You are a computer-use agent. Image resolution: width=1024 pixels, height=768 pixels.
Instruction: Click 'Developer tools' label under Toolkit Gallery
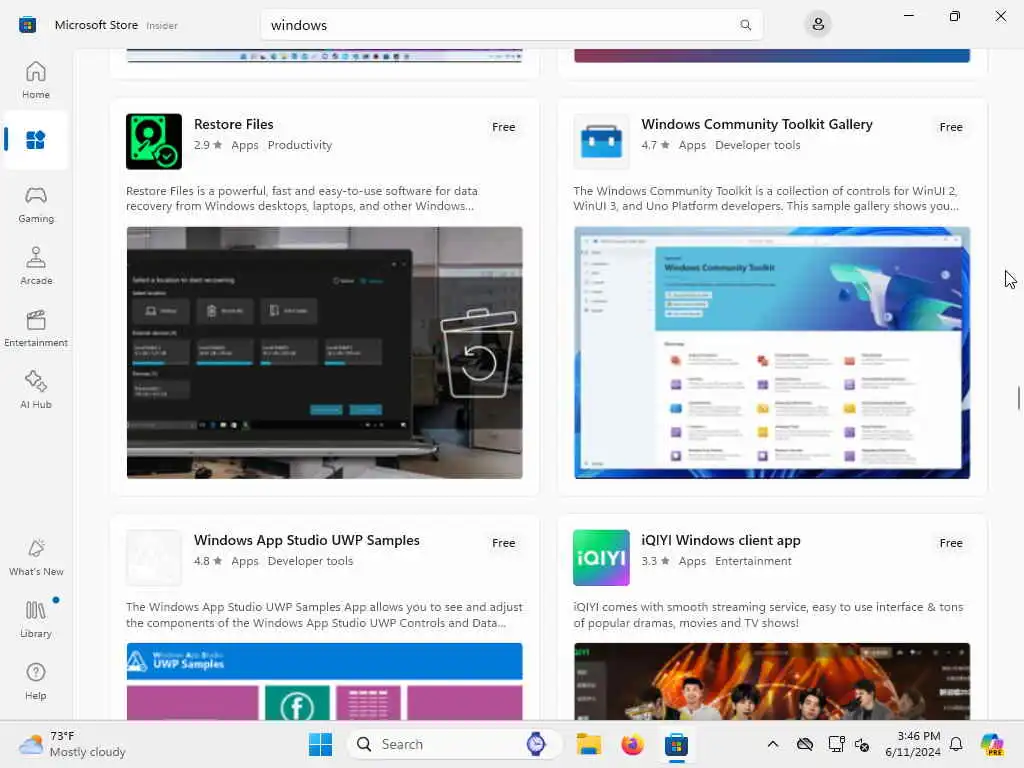pyautogui.click(x=758, y=145)
